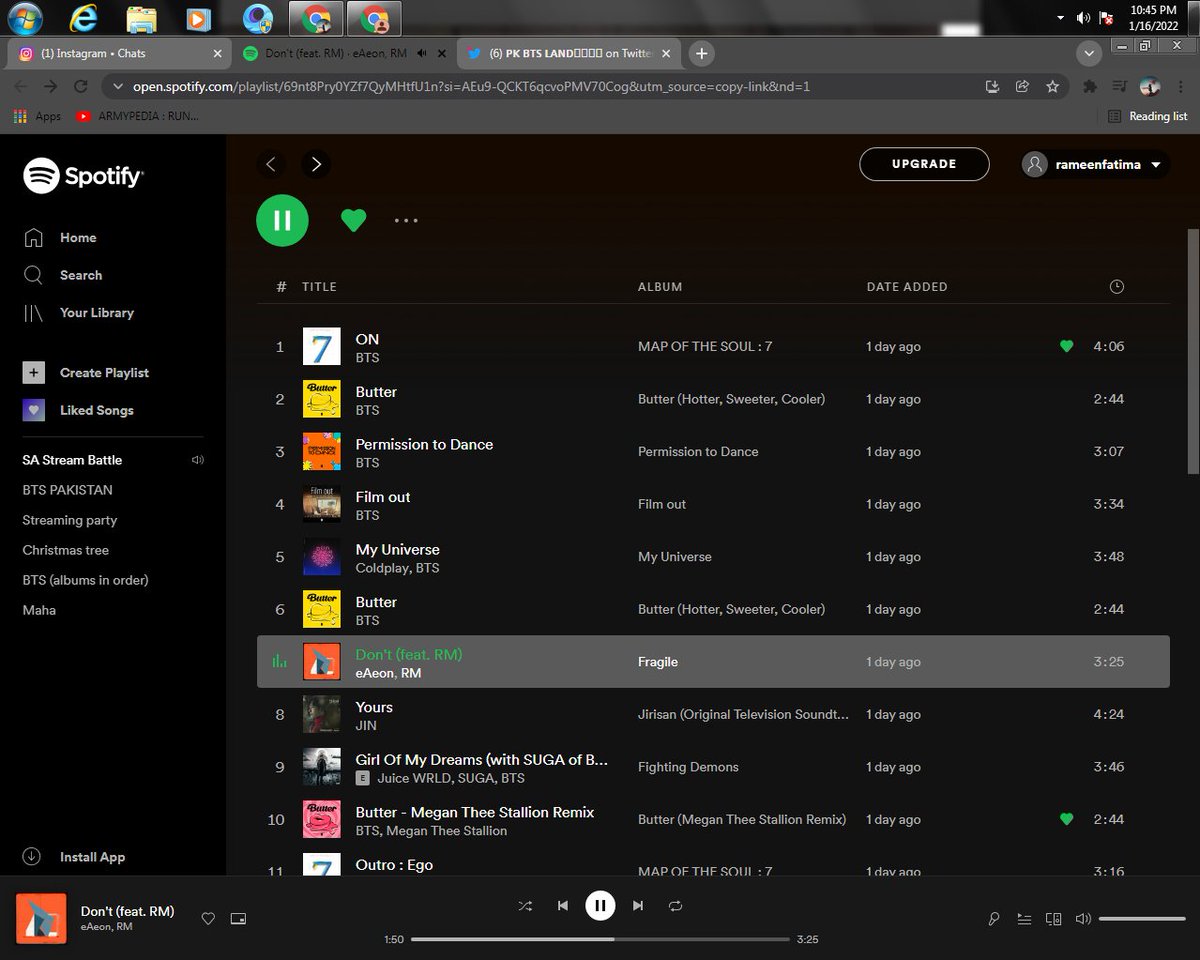Open the playlist more options menu

(406, 220)
